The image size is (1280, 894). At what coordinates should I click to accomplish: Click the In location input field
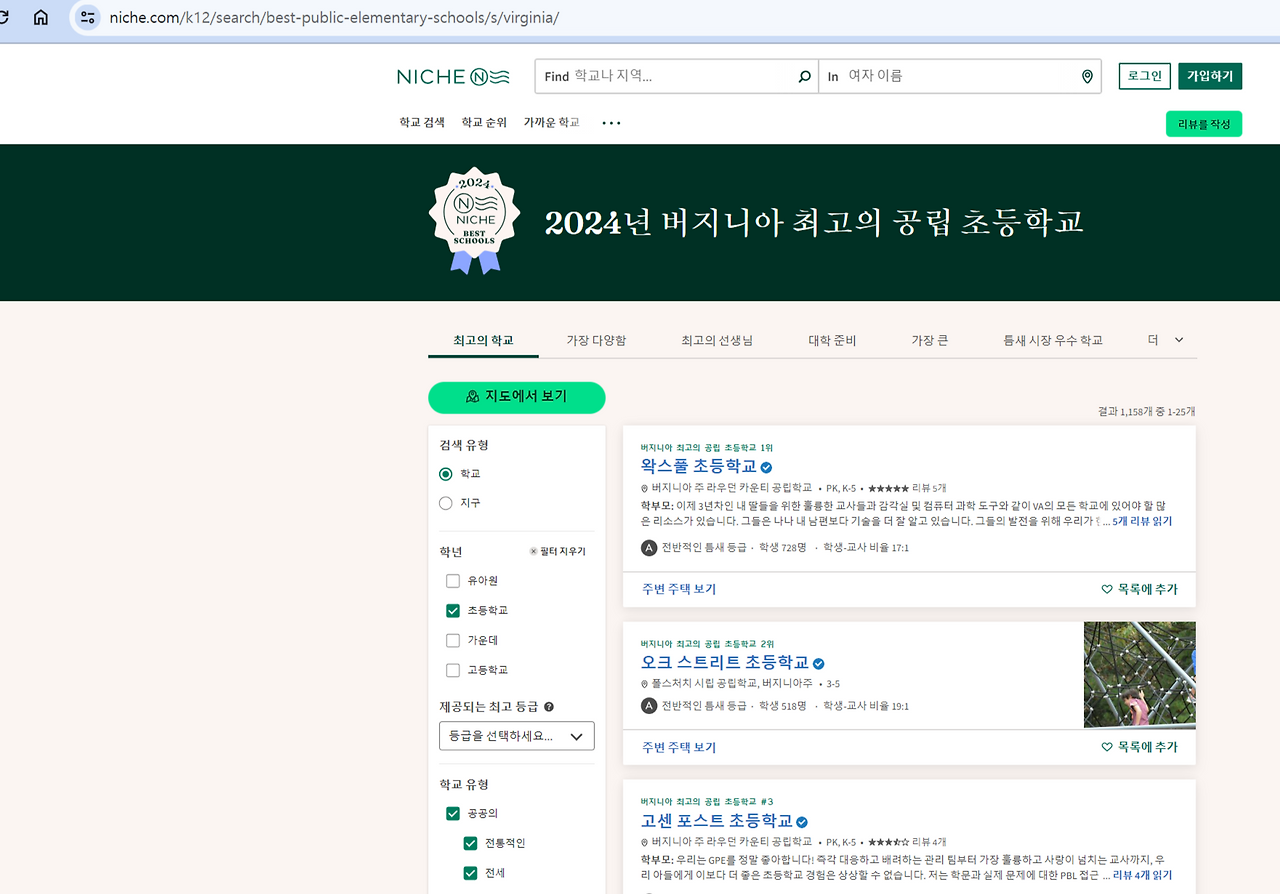tap(961, 76)
